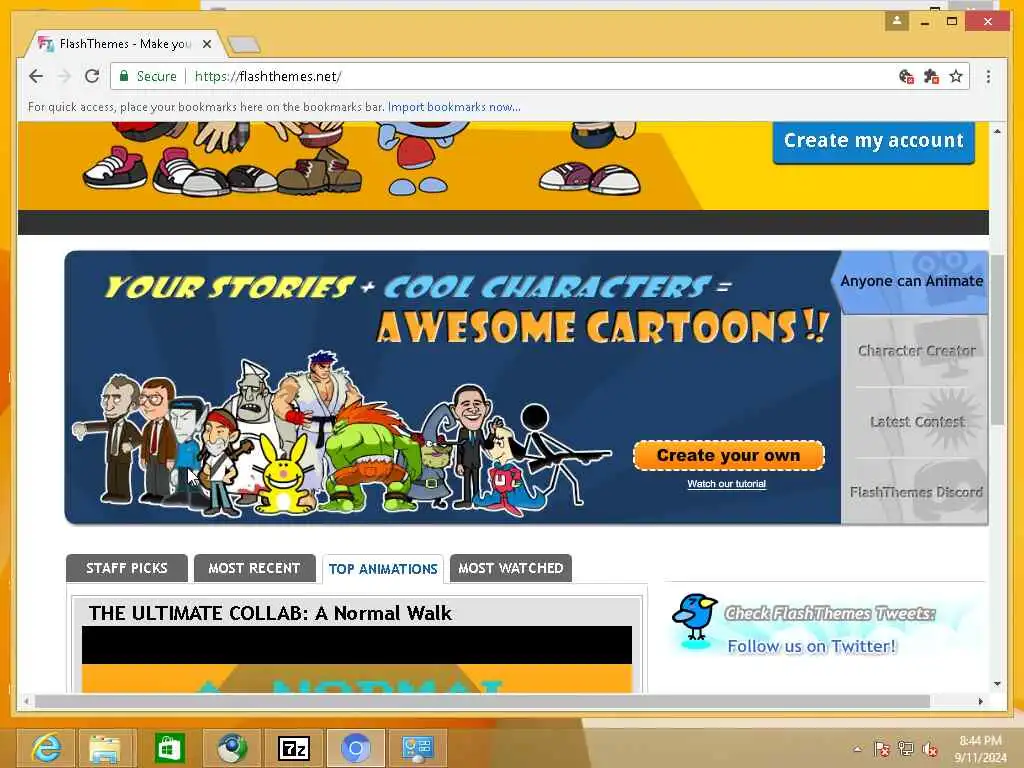Click the blocked plugin puzzle icon
The image size is (1024, 768).
[931, 76]
